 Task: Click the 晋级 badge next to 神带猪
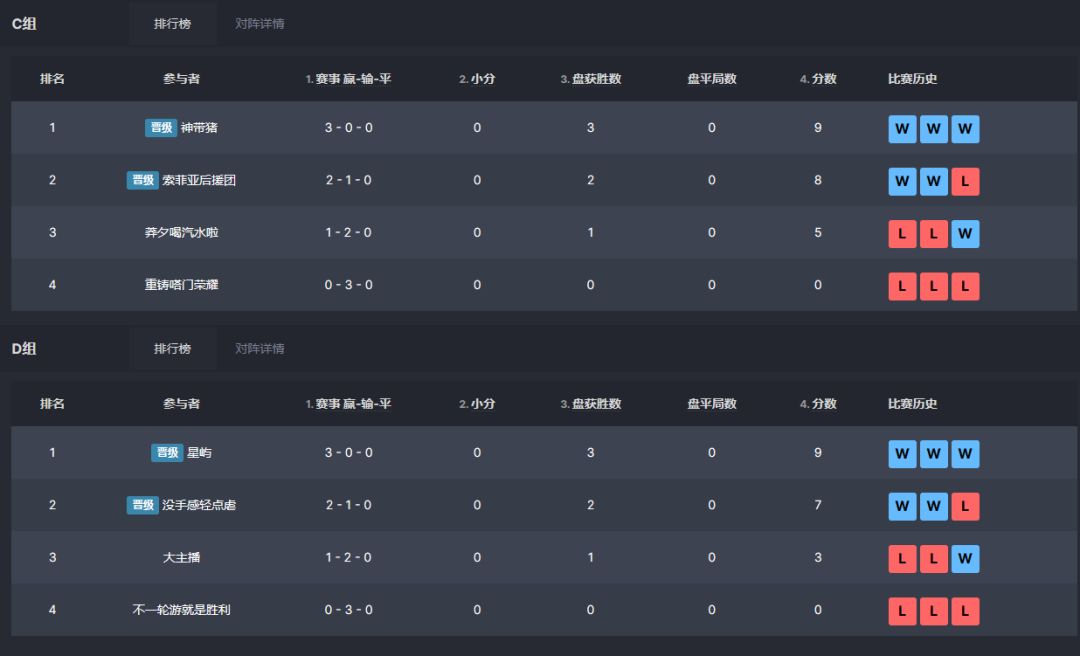pos(160,127)
